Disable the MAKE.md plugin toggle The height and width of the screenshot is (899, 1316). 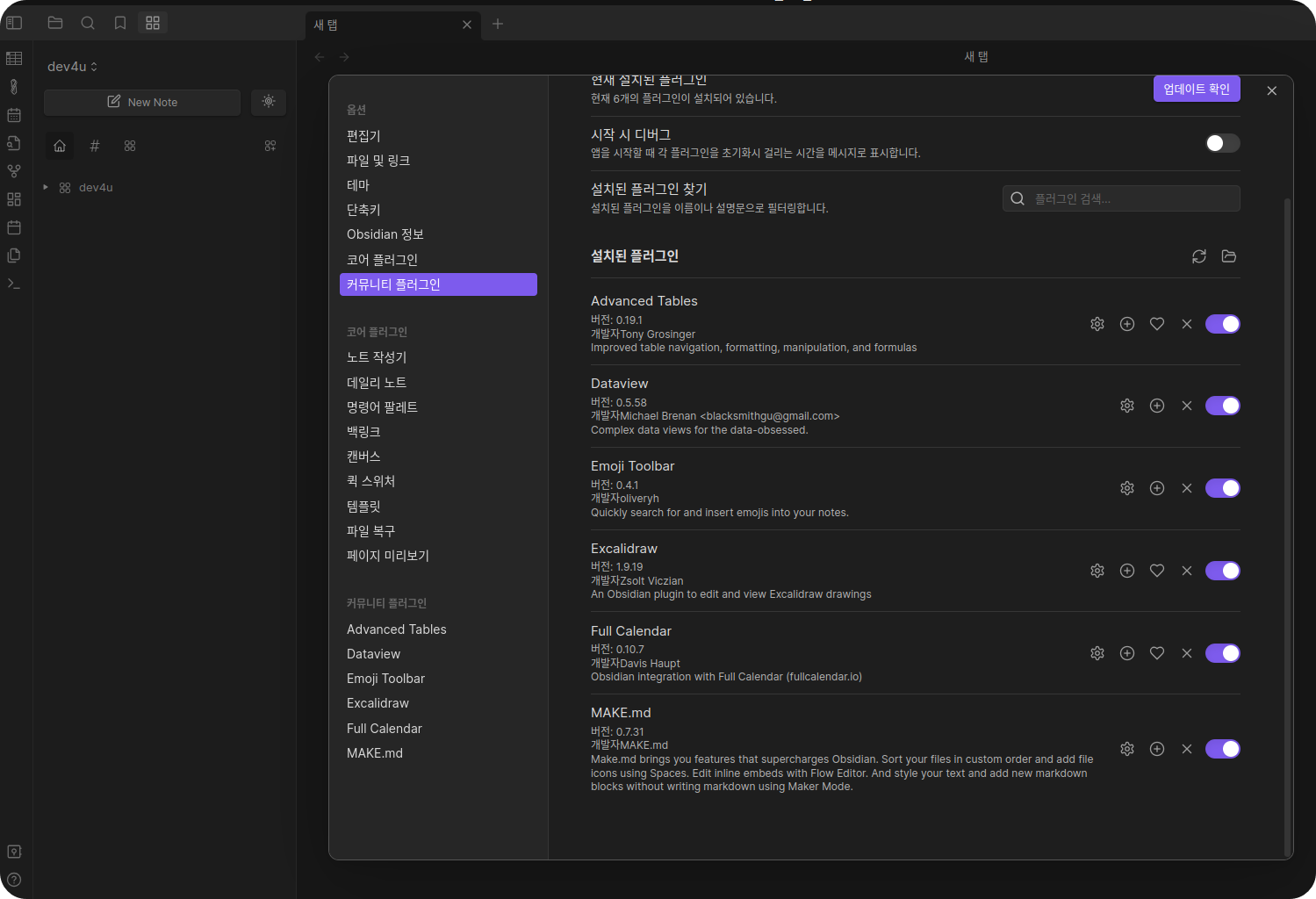click(x=1222, y=749)
